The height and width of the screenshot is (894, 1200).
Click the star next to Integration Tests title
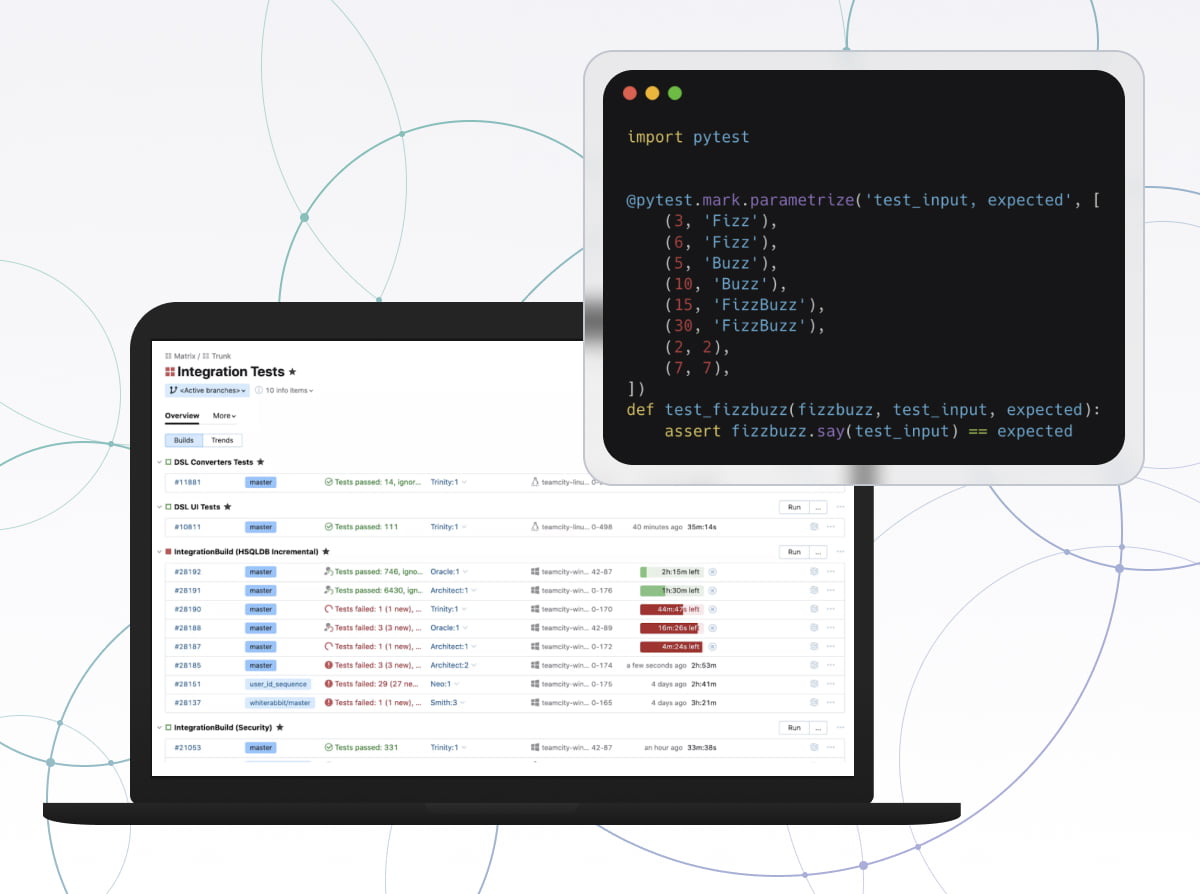292,372
